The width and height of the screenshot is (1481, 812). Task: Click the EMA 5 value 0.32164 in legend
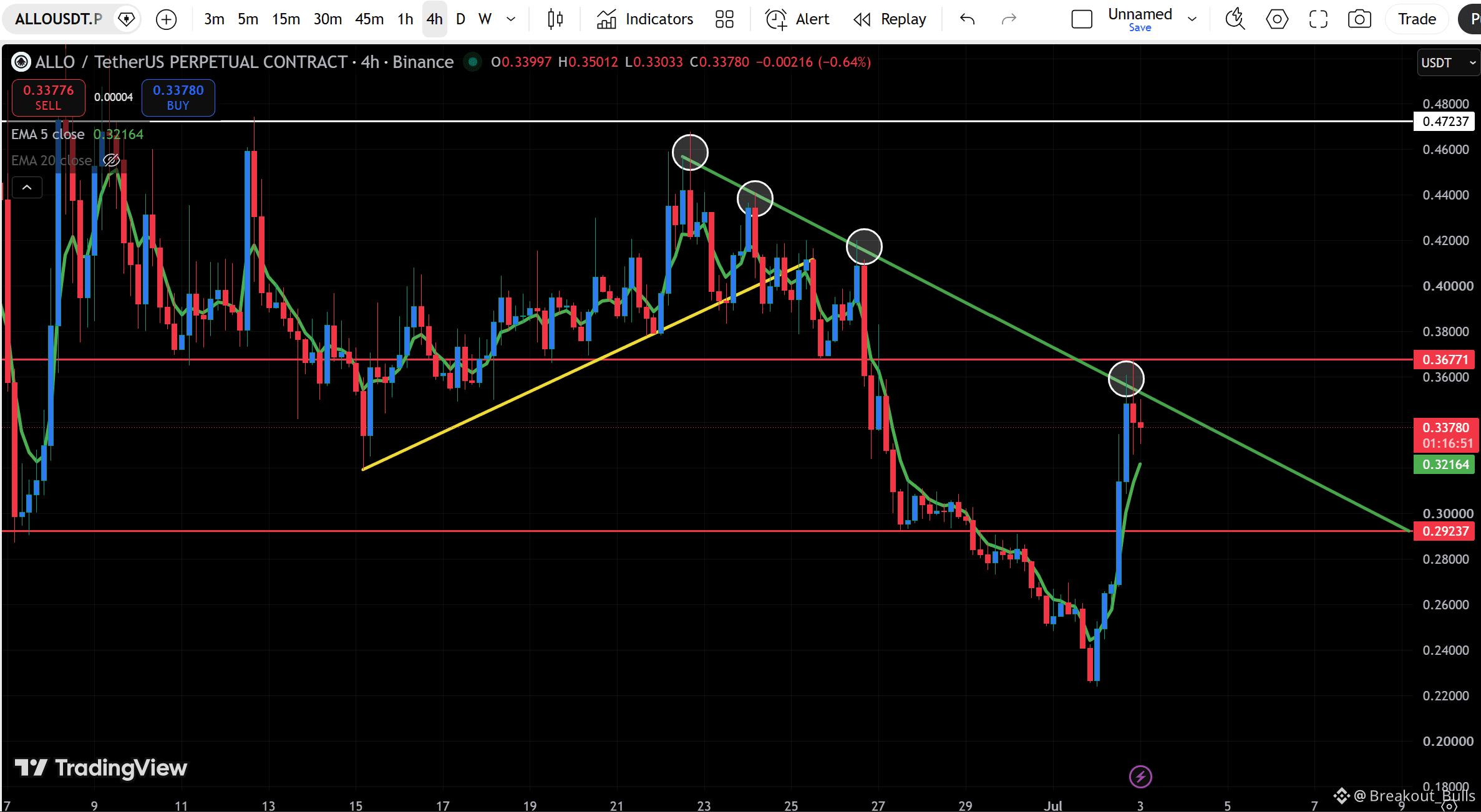point(119,134)
